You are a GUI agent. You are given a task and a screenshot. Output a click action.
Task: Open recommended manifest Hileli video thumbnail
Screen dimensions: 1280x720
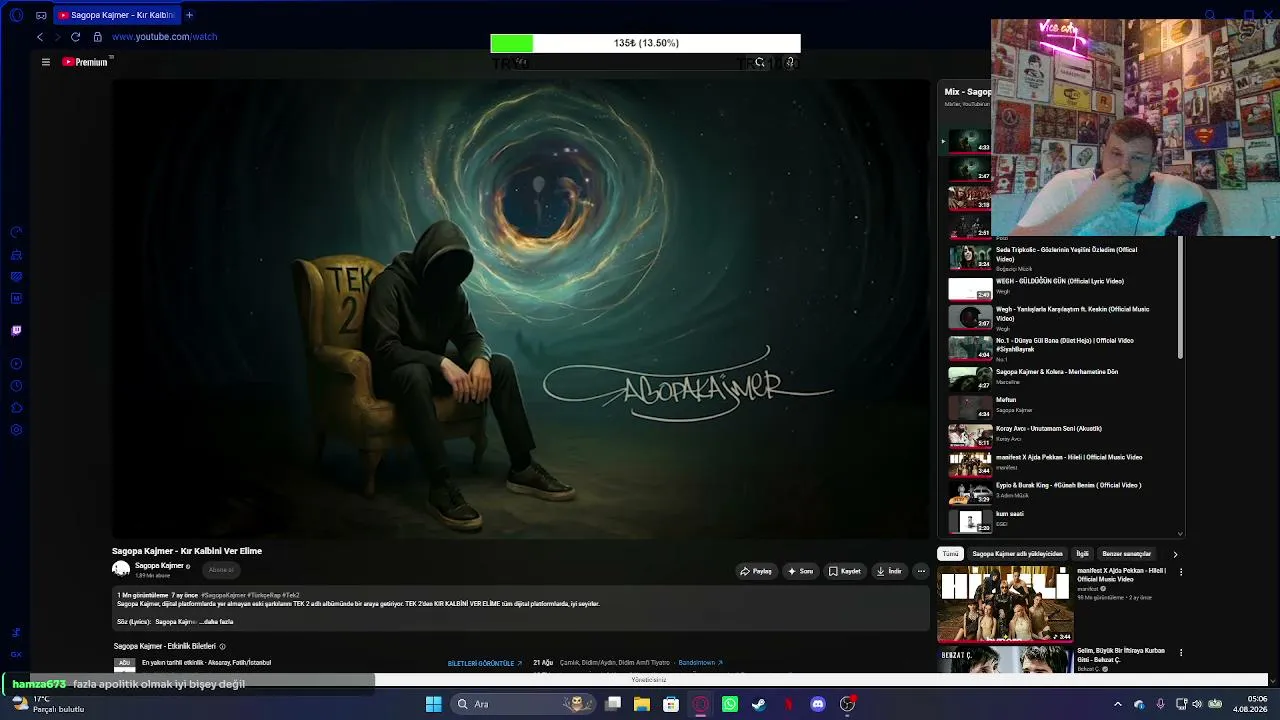1004,604
